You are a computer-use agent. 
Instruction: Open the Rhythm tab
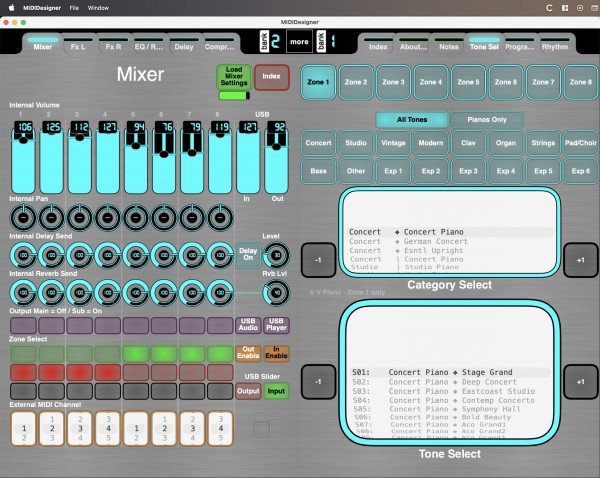[555, 44]
